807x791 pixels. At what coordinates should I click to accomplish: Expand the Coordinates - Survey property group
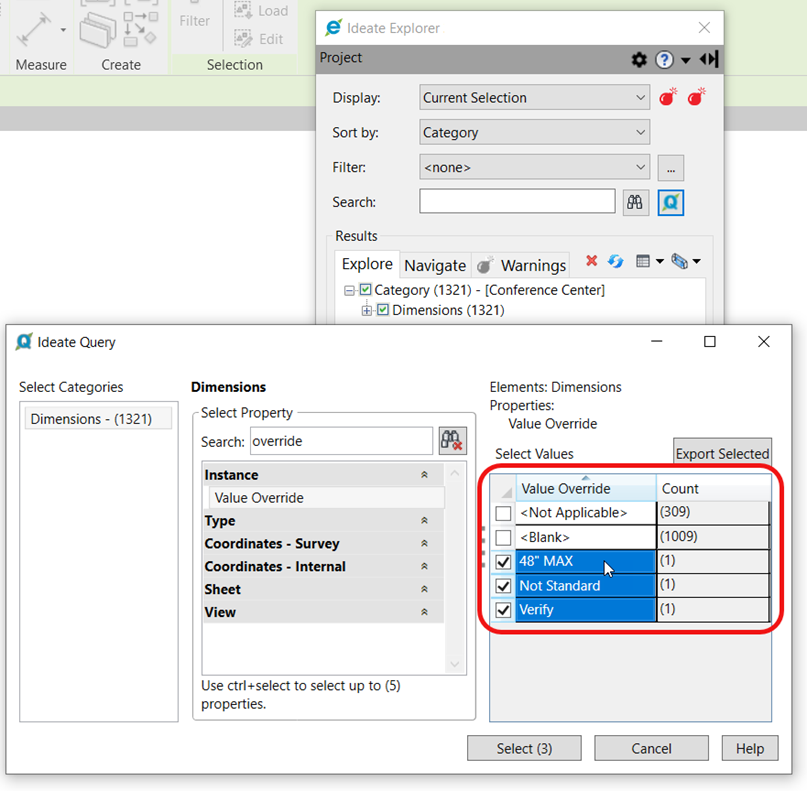pyautogui.click(x=424, y=543)
